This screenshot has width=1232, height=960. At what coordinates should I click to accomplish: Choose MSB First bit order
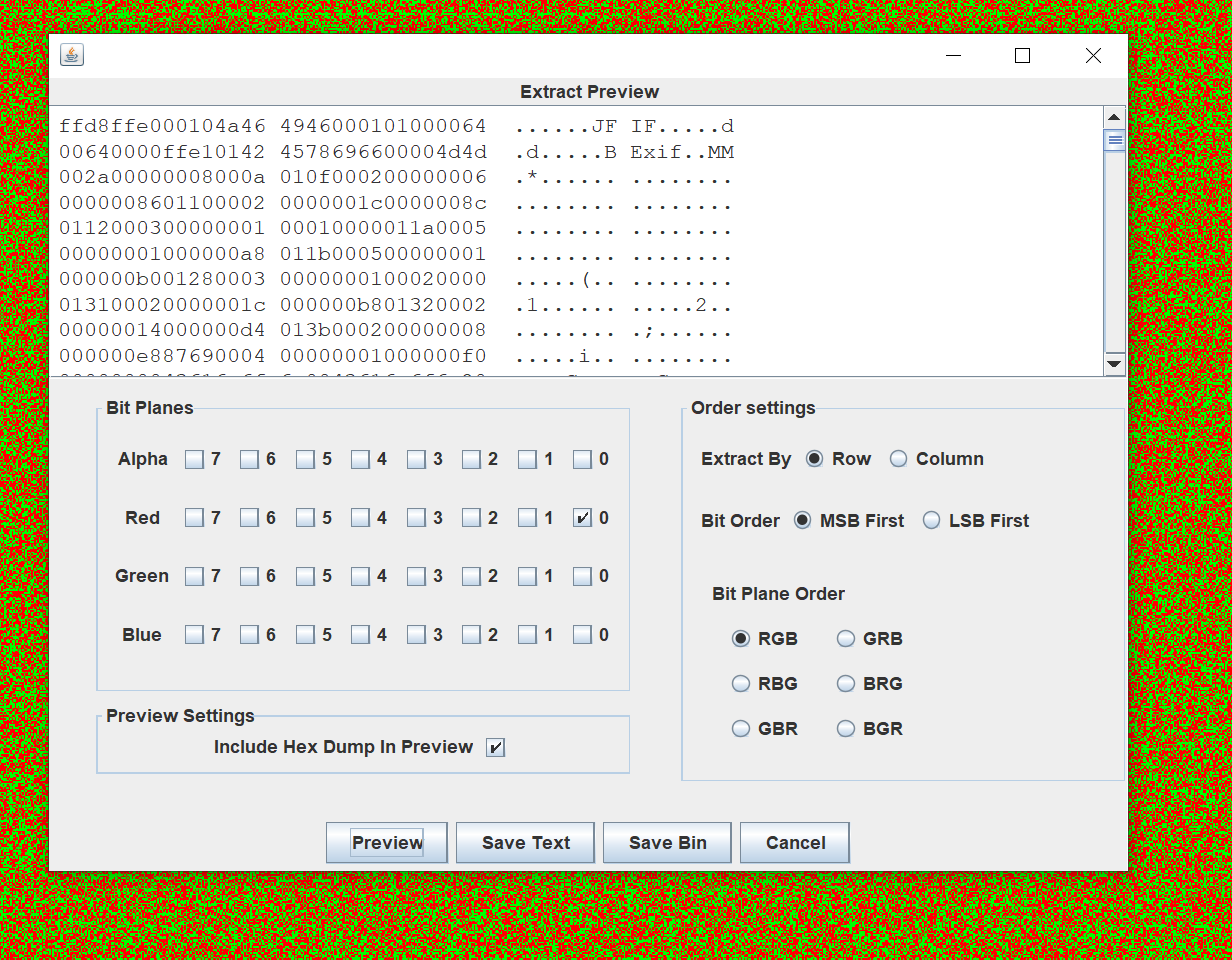802,521
